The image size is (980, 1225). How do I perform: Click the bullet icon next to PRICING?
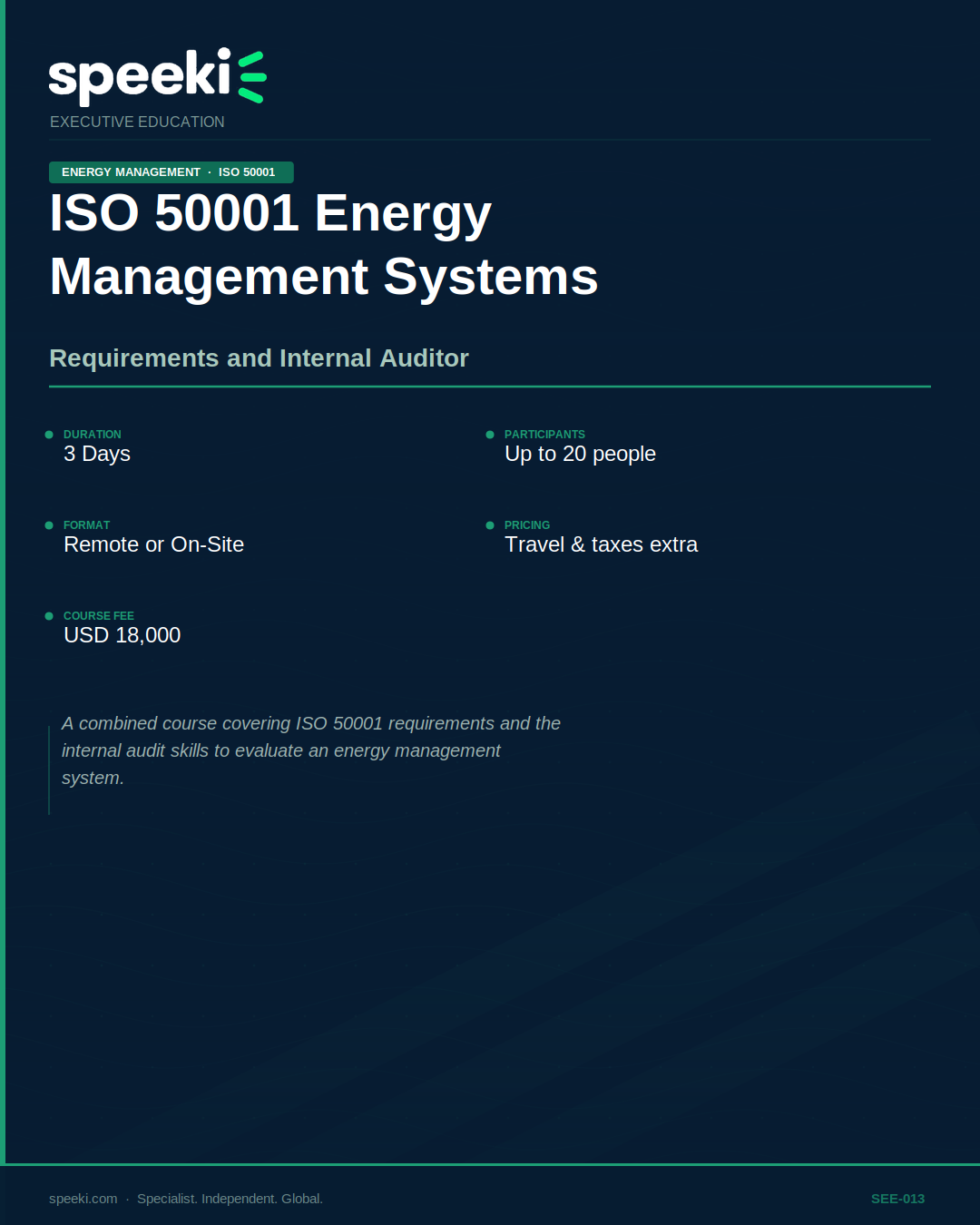pos(490,525)
